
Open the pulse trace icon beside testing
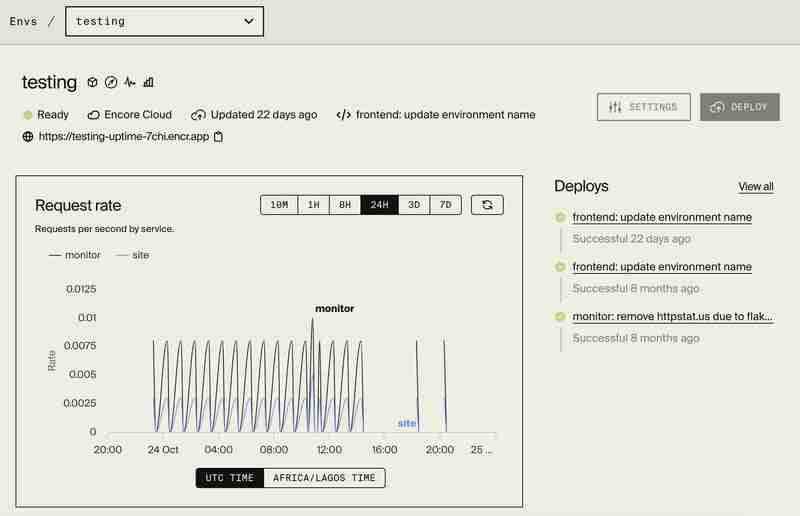click(130, 82)
